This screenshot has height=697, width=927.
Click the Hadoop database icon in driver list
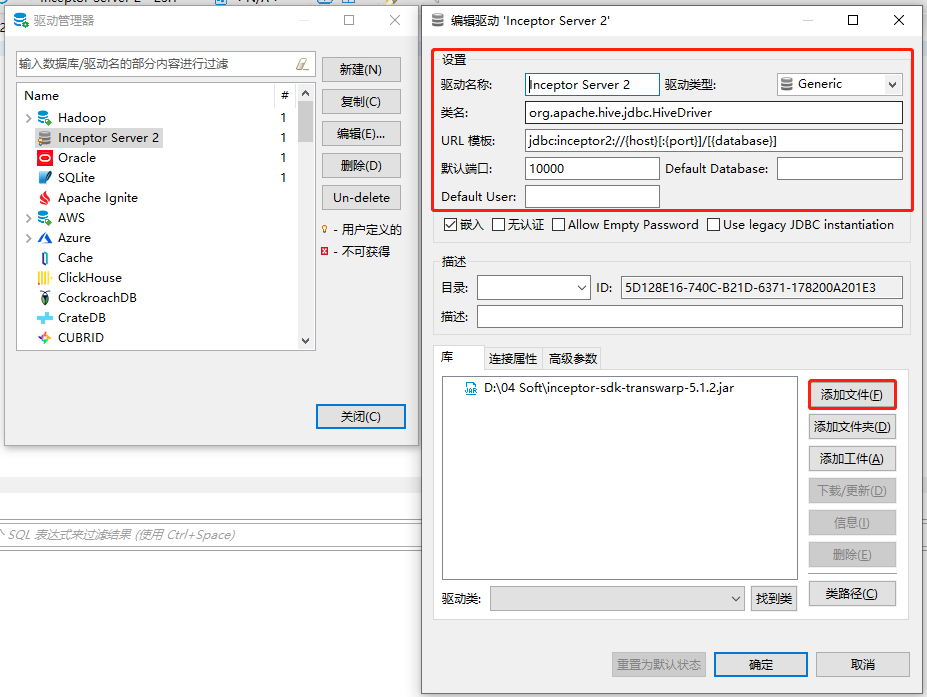pos(44,118)
